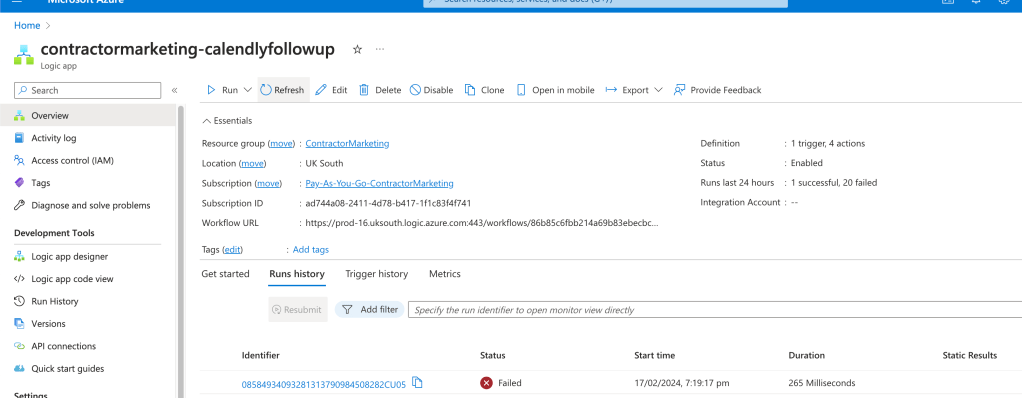Disable the logic app
1022x398 pixels.
pyautogui.click(x=431, y=91)
